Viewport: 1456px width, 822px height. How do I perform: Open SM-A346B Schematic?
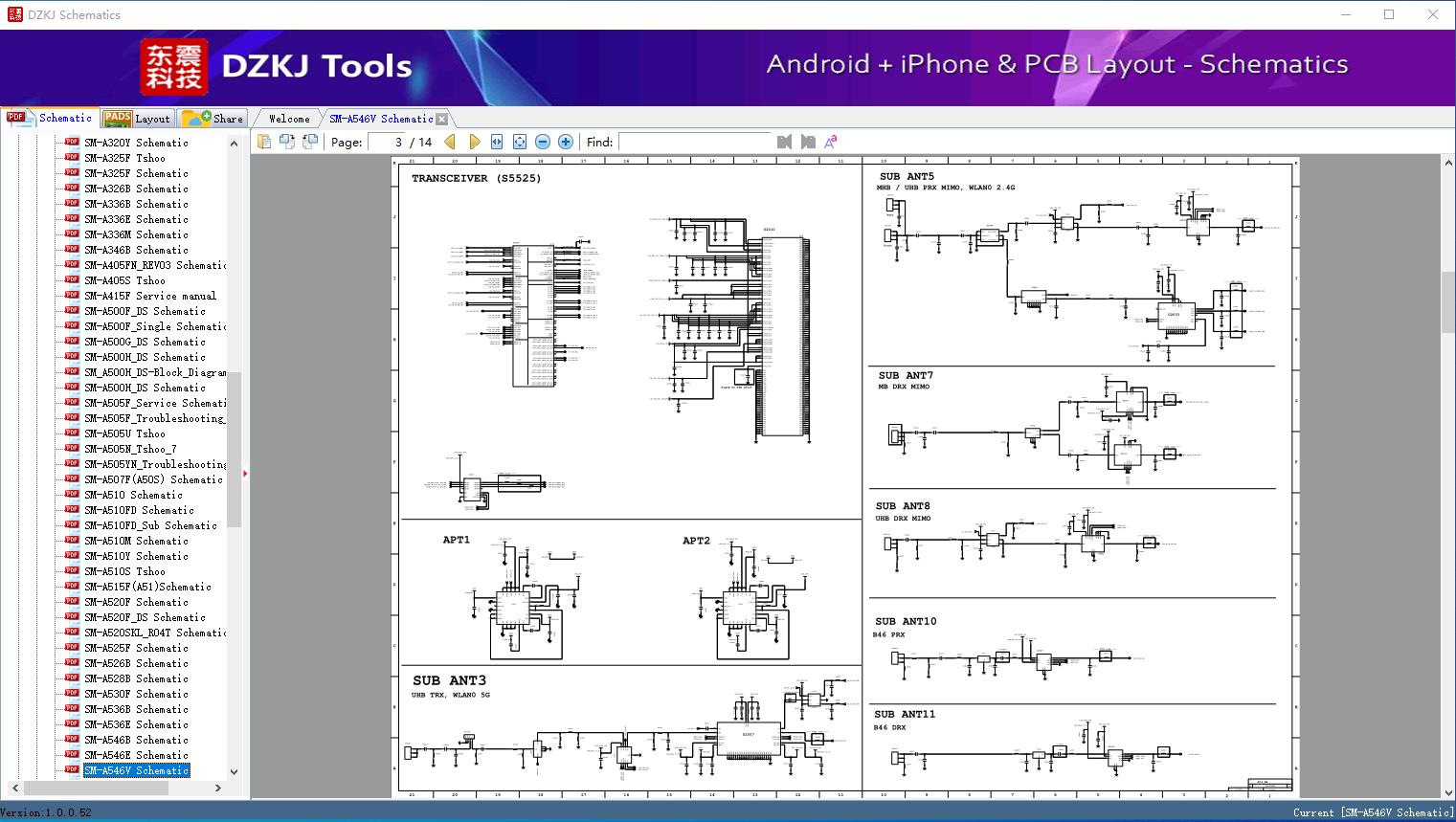136,250
